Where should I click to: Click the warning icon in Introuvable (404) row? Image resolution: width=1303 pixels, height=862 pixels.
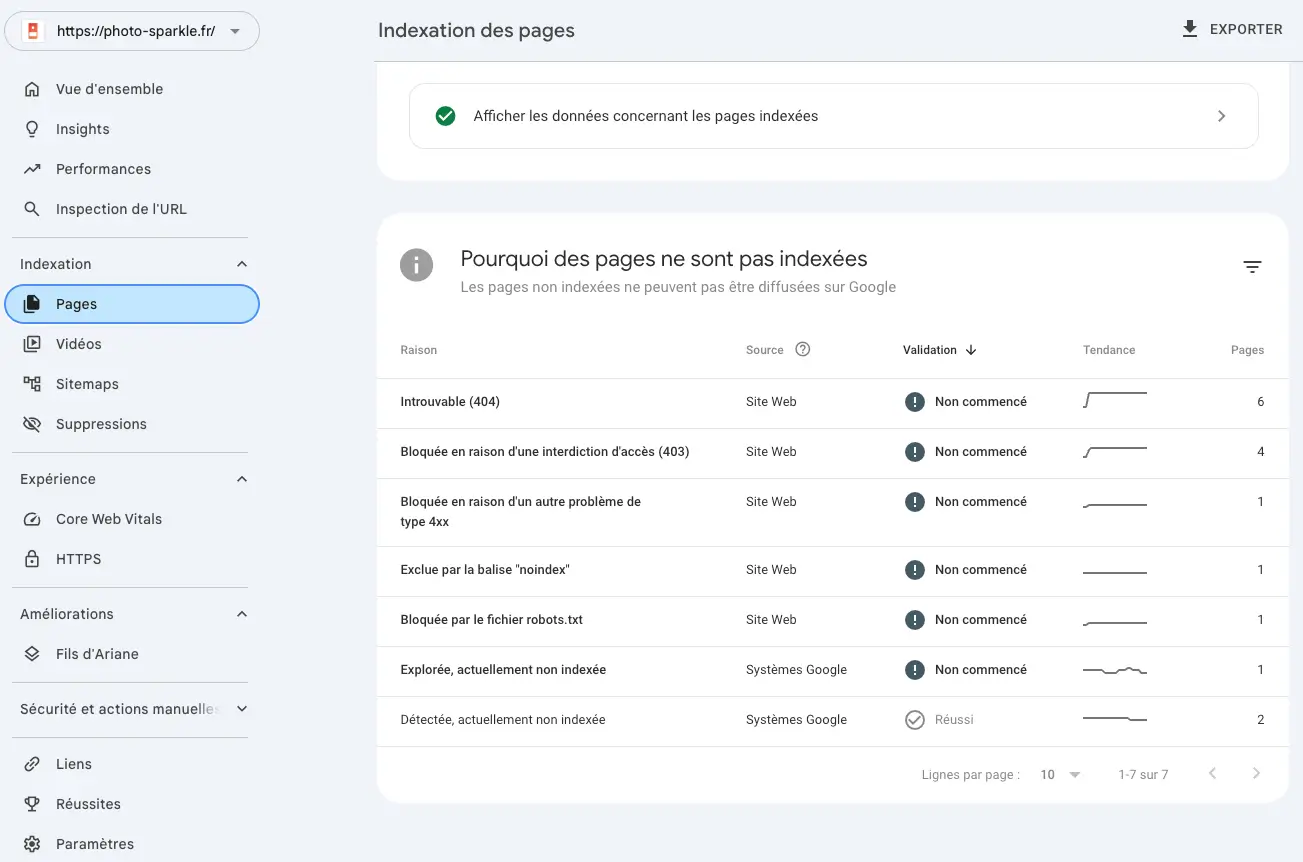tap(914, 402)
